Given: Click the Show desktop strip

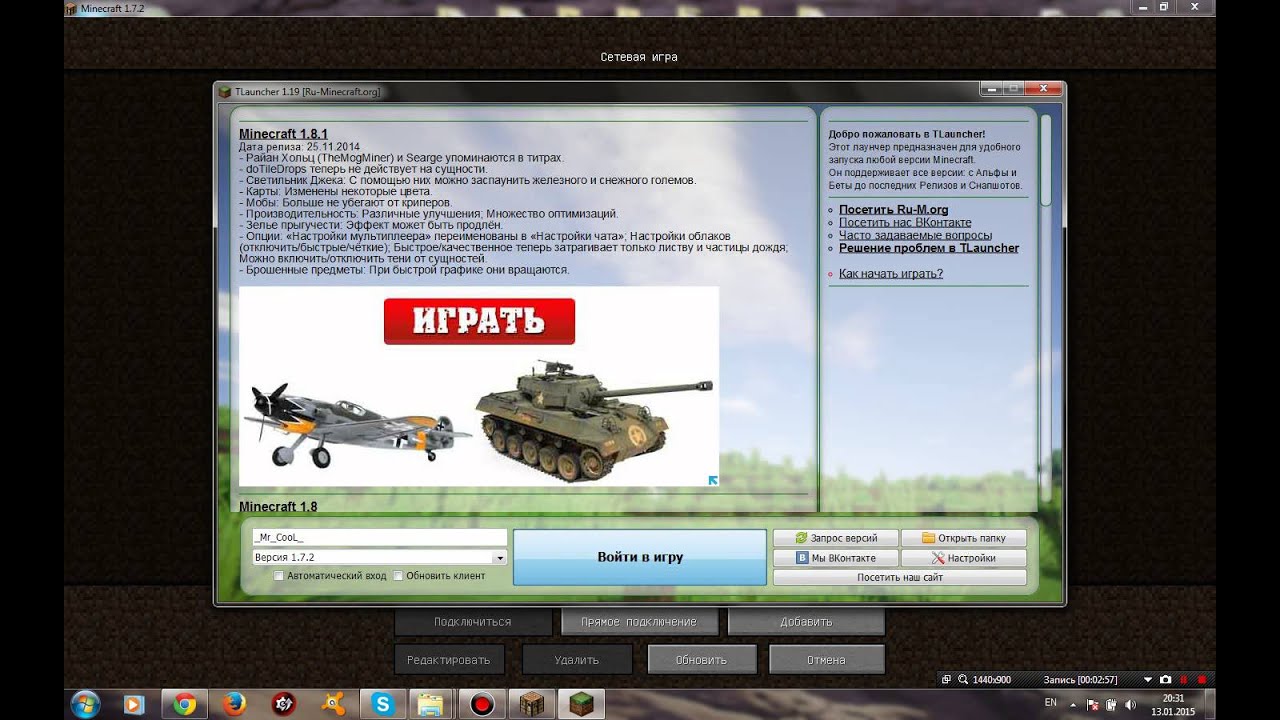Looking at the screenshot, I should tap(1209, 704).
